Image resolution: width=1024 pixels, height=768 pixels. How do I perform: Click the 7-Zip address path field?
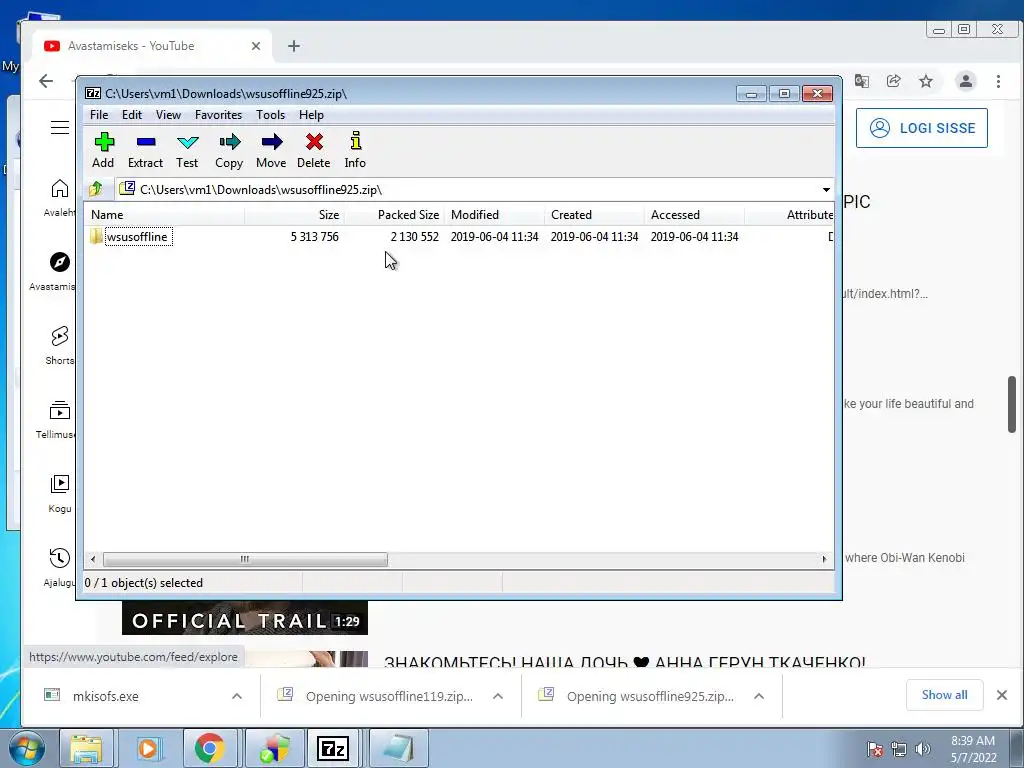pos(467,189)
